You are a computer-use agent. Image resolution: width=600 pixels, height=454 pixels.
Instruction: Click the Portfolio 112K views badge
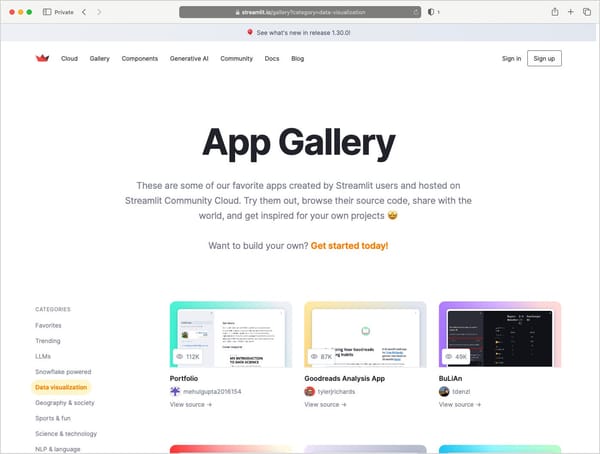click(x=188, y=356)
